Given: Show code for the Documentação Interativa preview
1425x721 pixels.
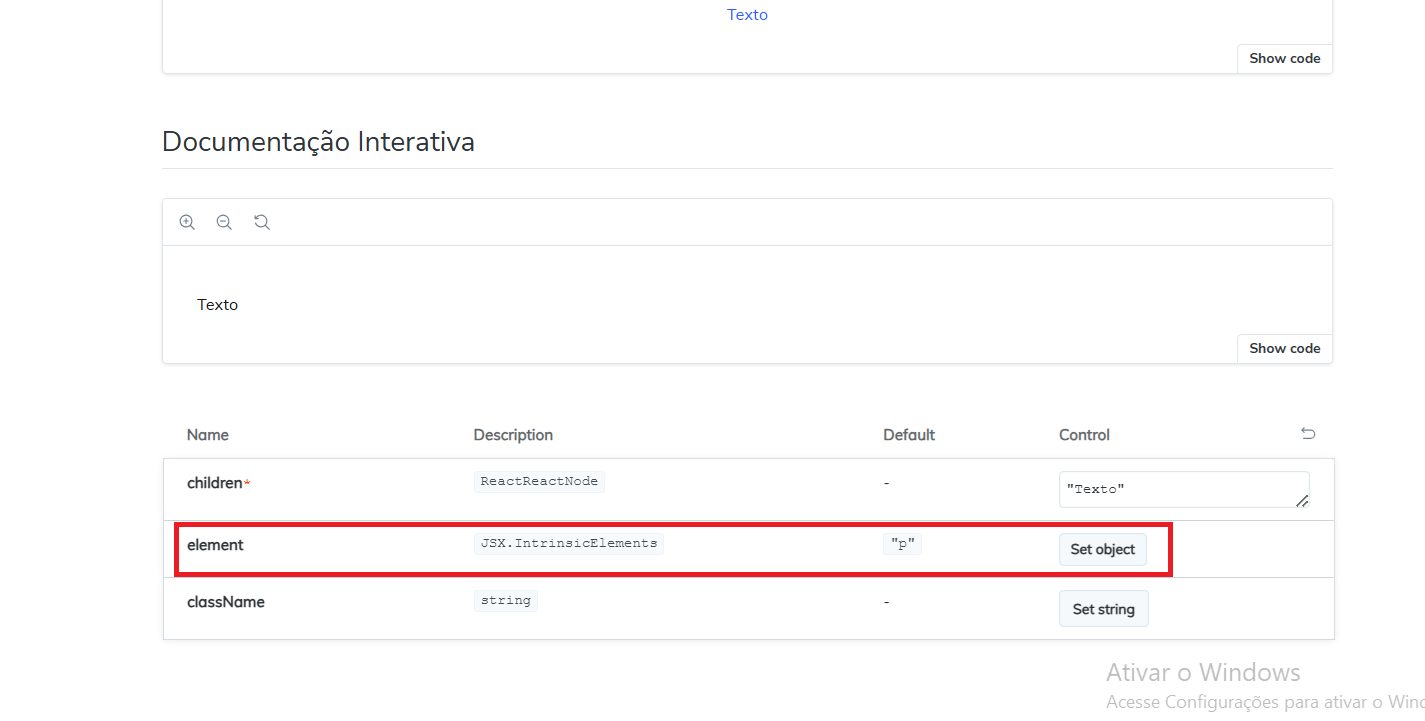Looking at the screenshot, I should [1284, 348].
